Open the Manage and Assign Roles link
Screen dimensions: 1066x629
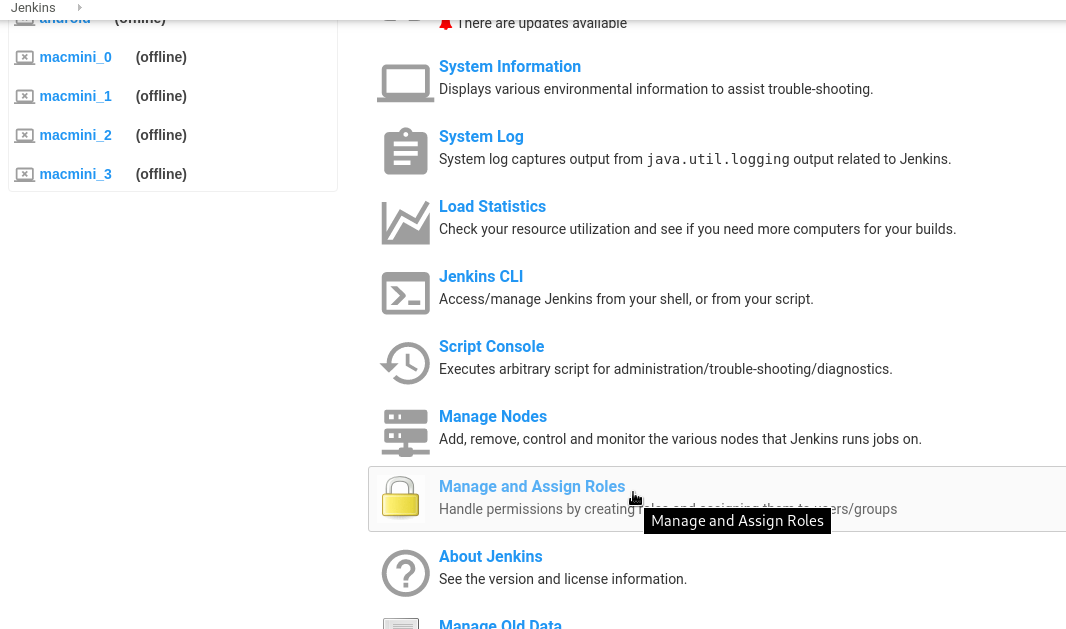click(x=532, y=487)
